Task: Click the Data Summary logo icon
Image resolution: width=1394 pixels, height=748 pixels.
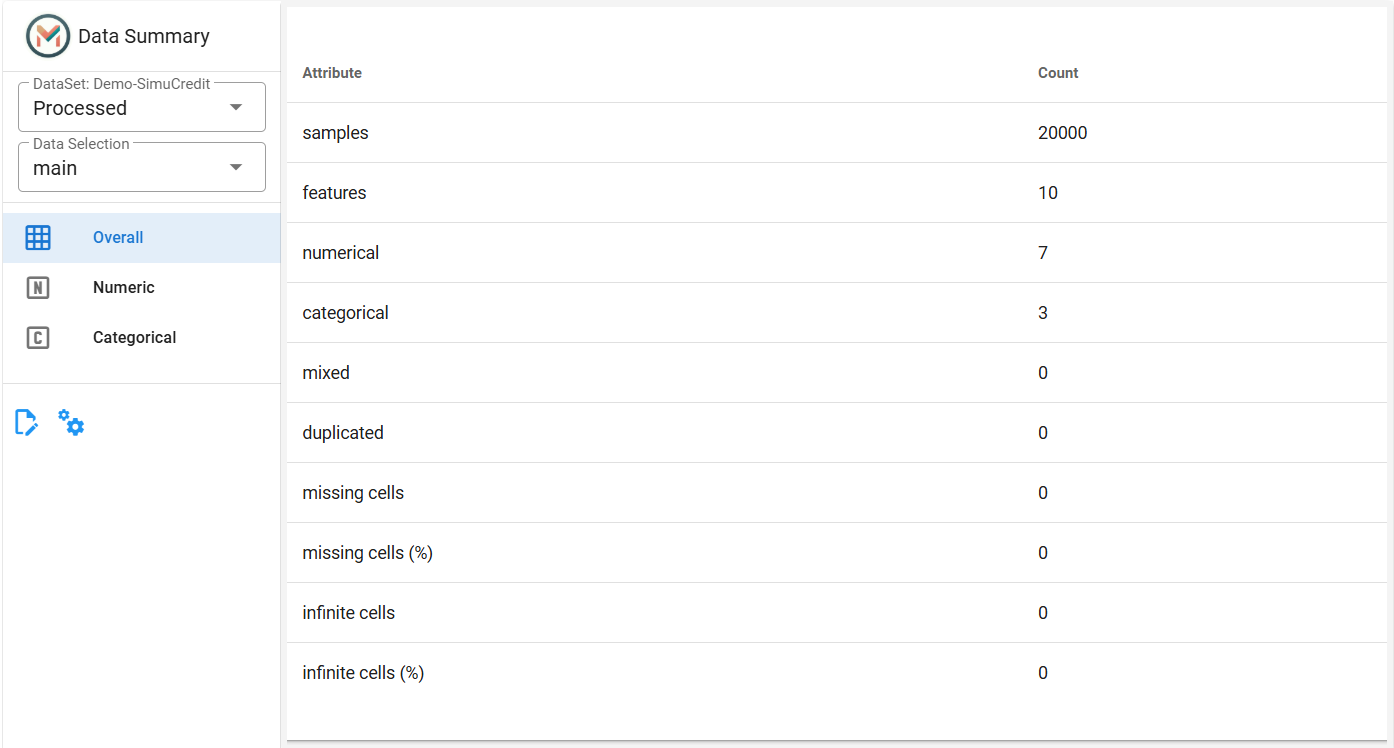Action: 48,36
